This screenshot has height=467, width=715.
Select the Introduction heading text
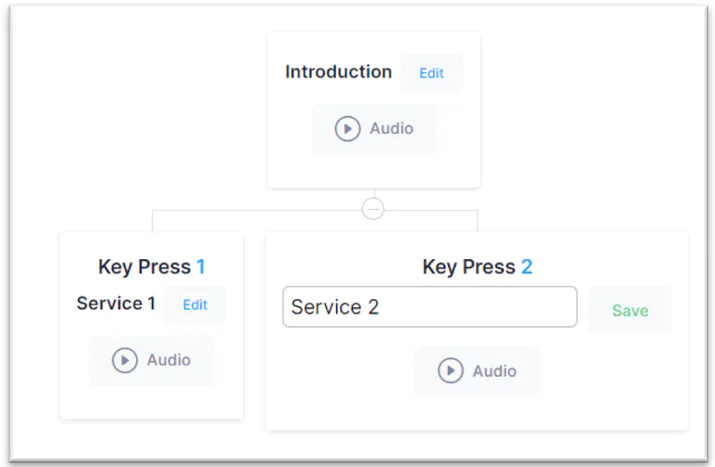point(338,72)
